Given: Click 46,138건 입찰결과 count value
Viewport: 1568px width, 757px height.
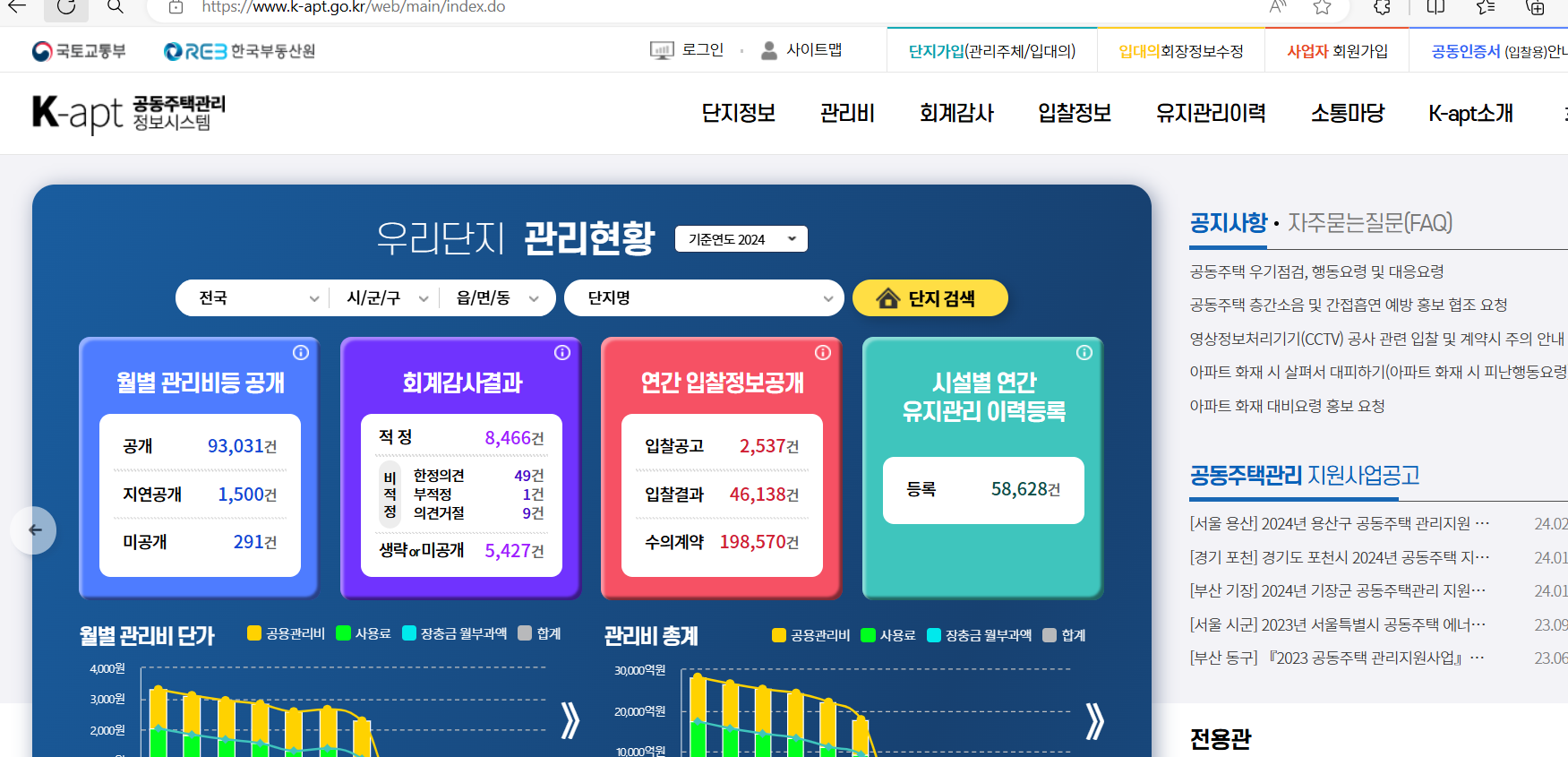Looking at the screenshot, I should [x=764, y=495].
